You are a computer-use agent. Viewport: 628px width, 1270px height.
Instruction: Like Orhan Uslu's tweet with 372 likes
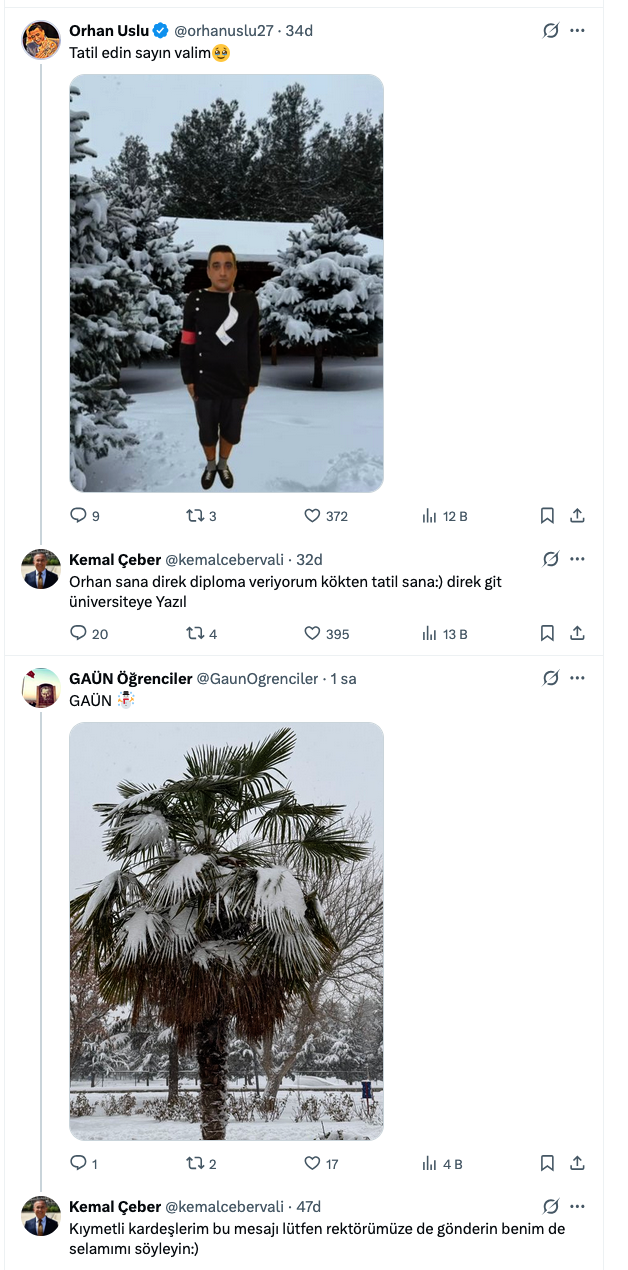pos(312,516)
